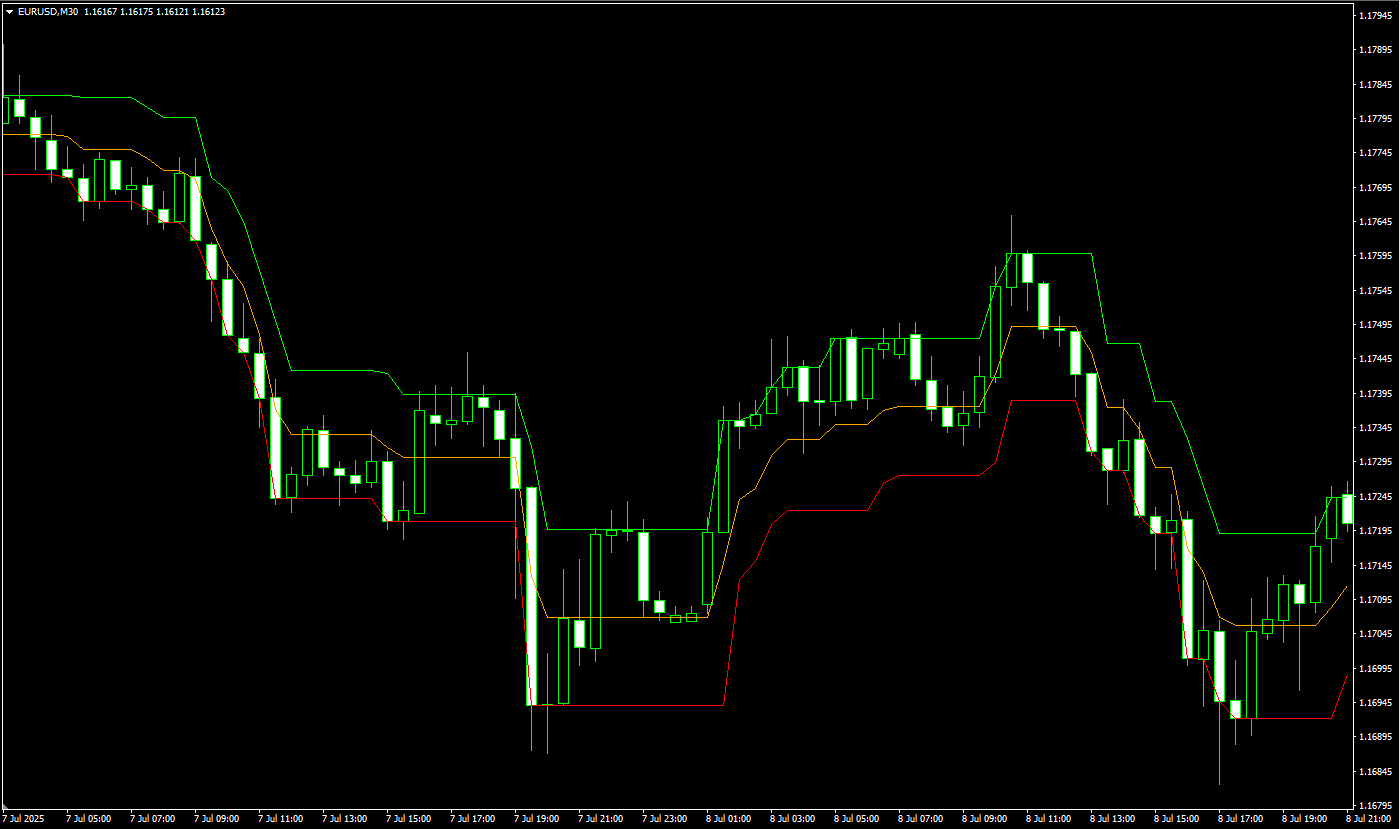Pick the 1.16795 price level label
The height and width of the screenshot is (829, 1400).
(x=1376, y=806)
